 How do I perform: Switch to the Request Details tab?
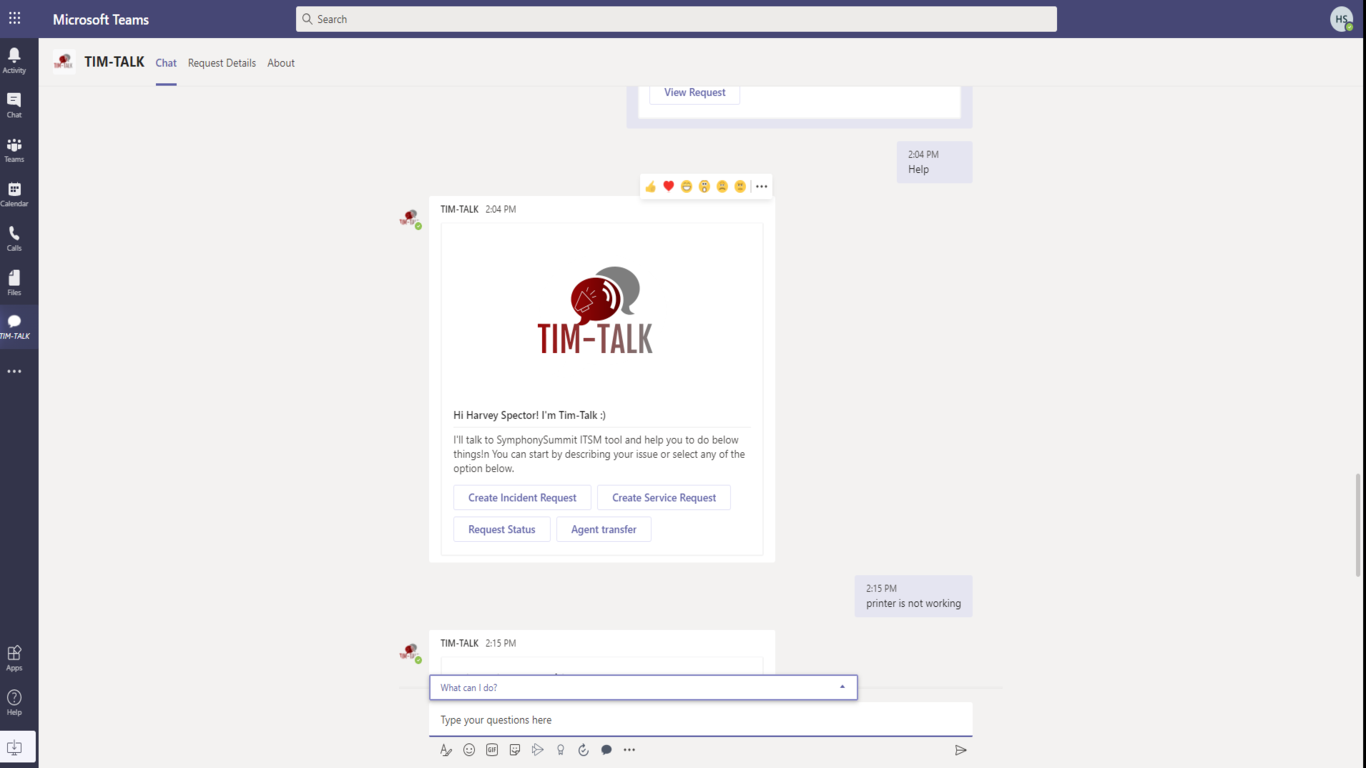coord(222,63)
